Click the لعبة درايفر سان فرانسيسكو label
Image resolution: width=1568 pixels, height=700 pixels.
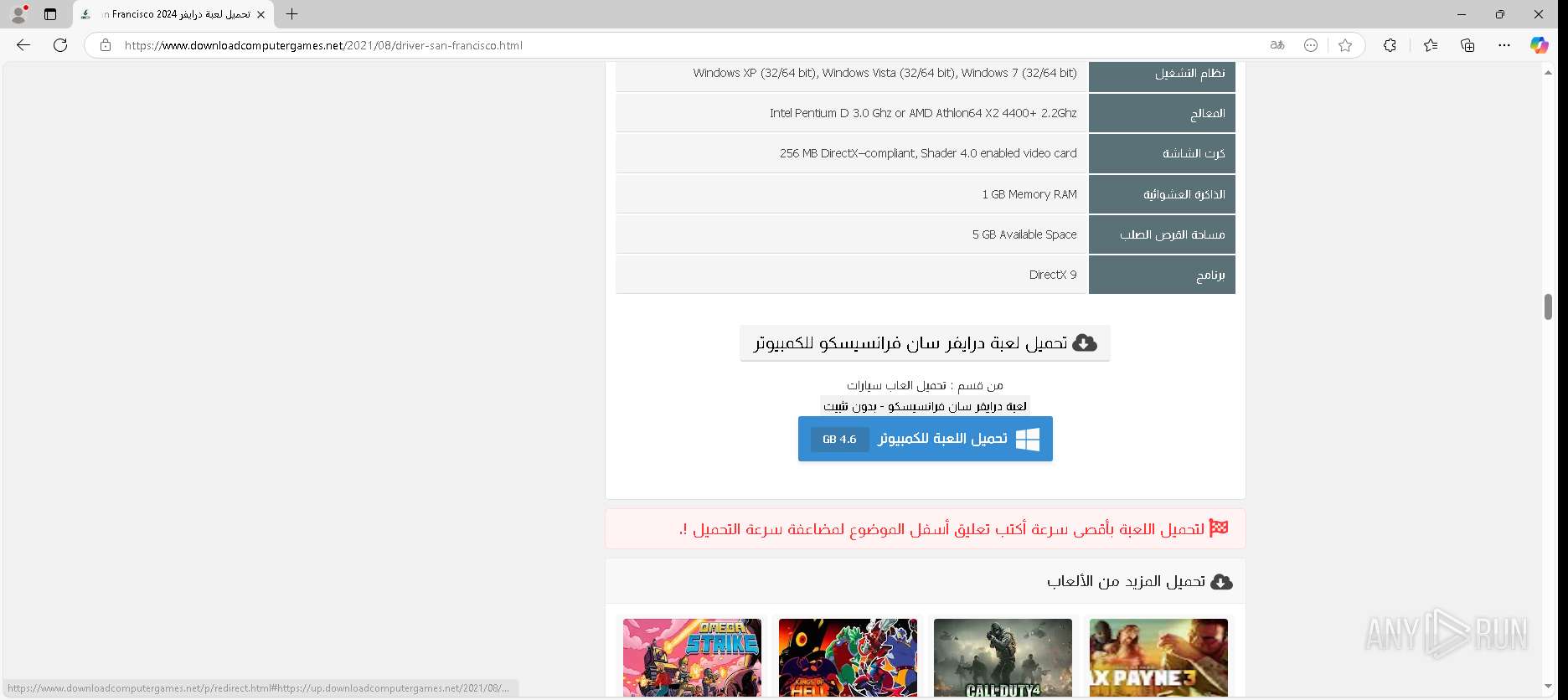[925, 406]
